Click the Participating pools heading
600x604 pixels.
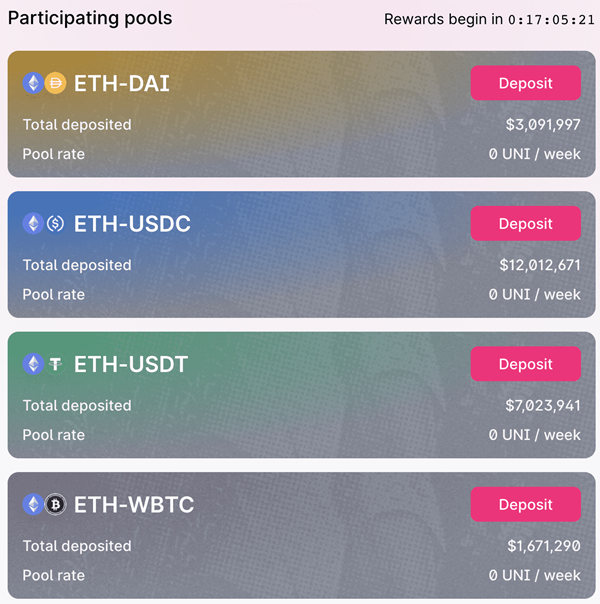point(90,18)
